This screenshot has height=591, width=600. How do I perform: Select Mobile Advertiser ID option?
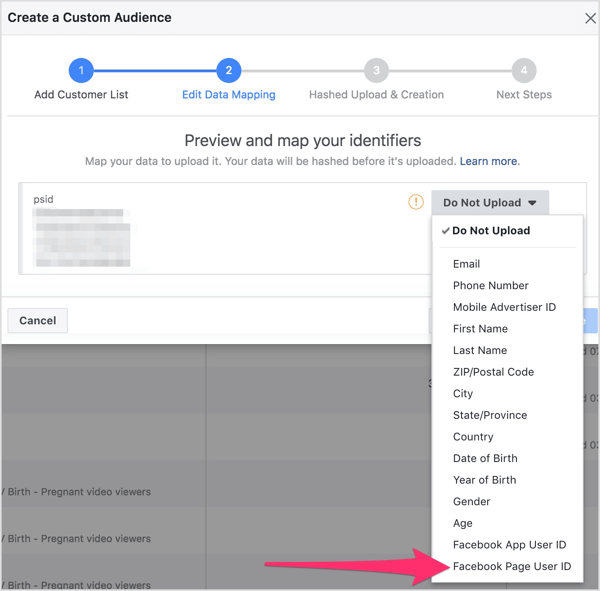(504, 307)
